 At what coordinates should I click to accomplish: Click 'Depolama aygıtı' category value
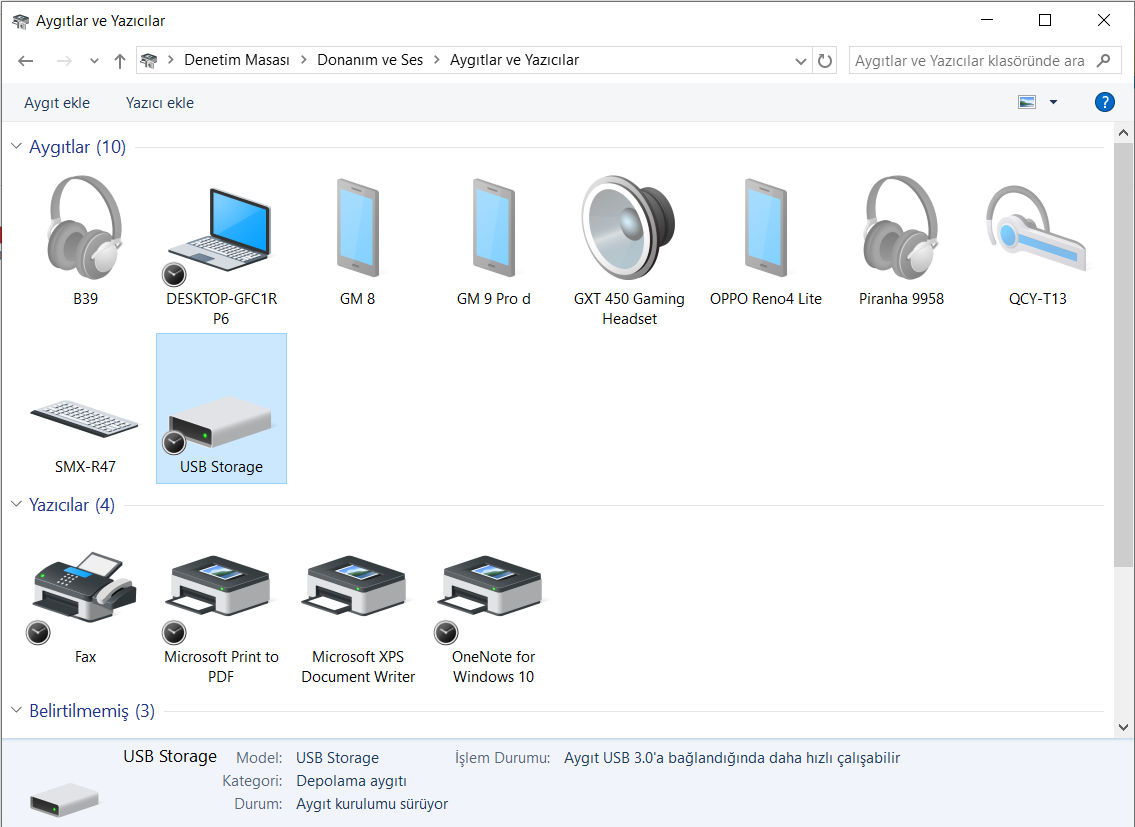[x=351, y=781]
